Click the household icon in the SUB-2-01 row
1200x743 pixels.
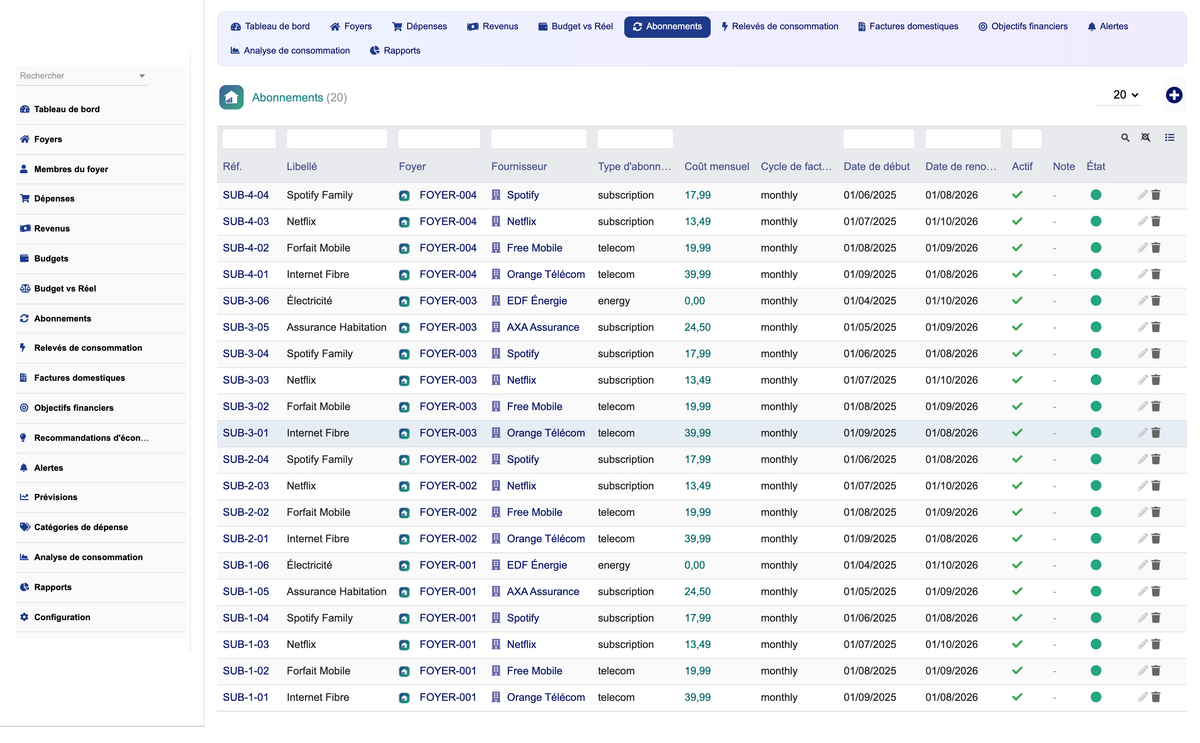point(404,539)
